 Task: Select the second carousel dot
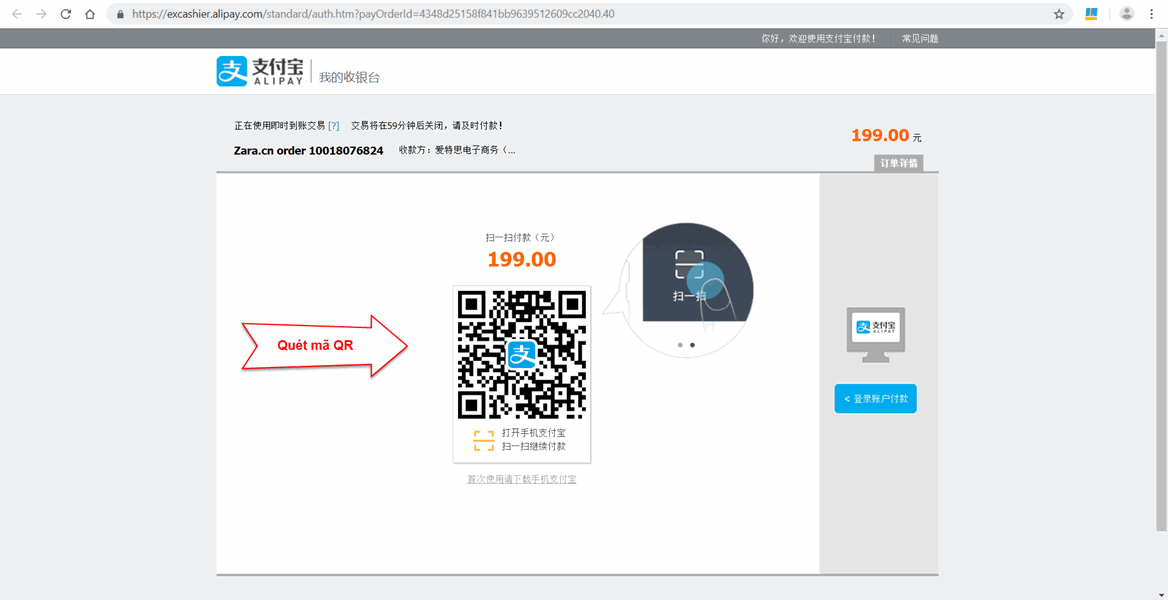[x=692, y=345]
